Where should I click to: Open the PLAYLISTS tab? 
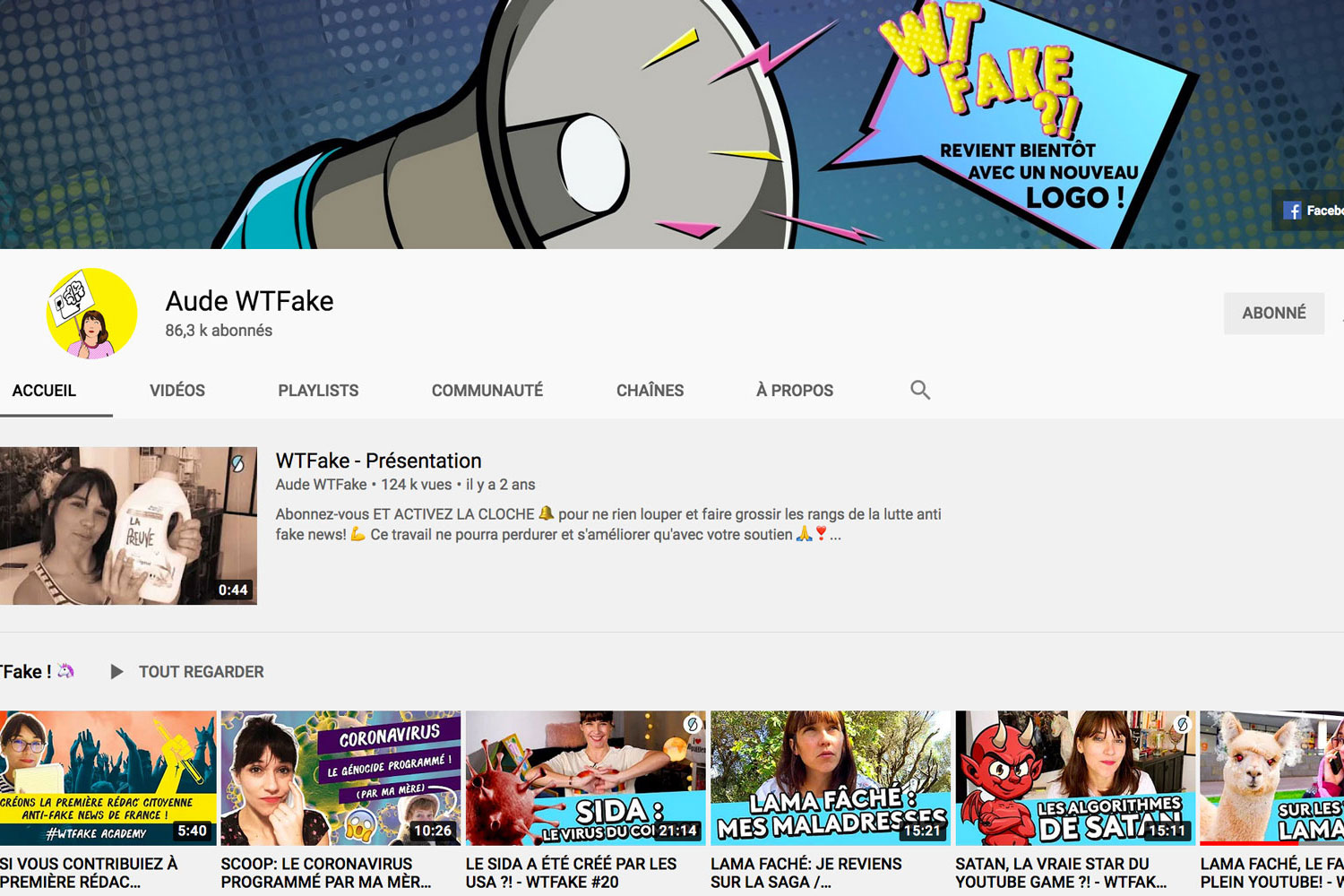[318, 391]
